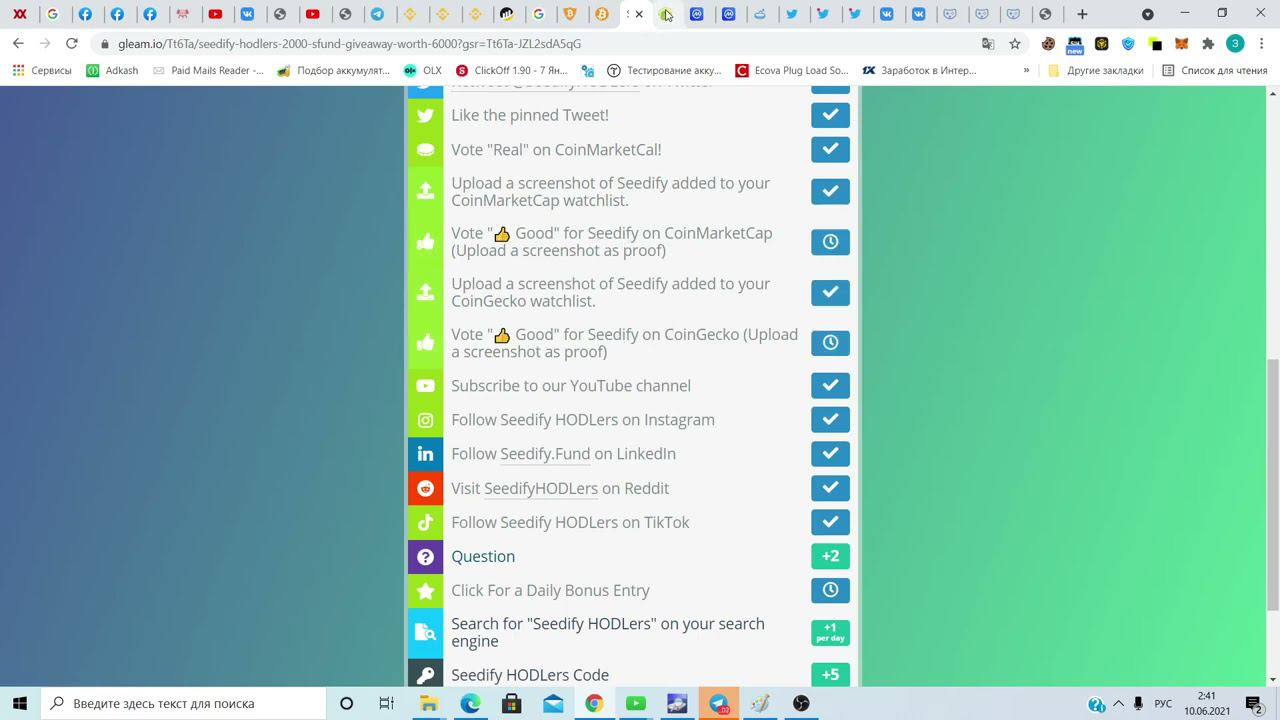Click checkmark for Follow on TikTok
The width and height of the screenshot is (1280, 720).
830,522
